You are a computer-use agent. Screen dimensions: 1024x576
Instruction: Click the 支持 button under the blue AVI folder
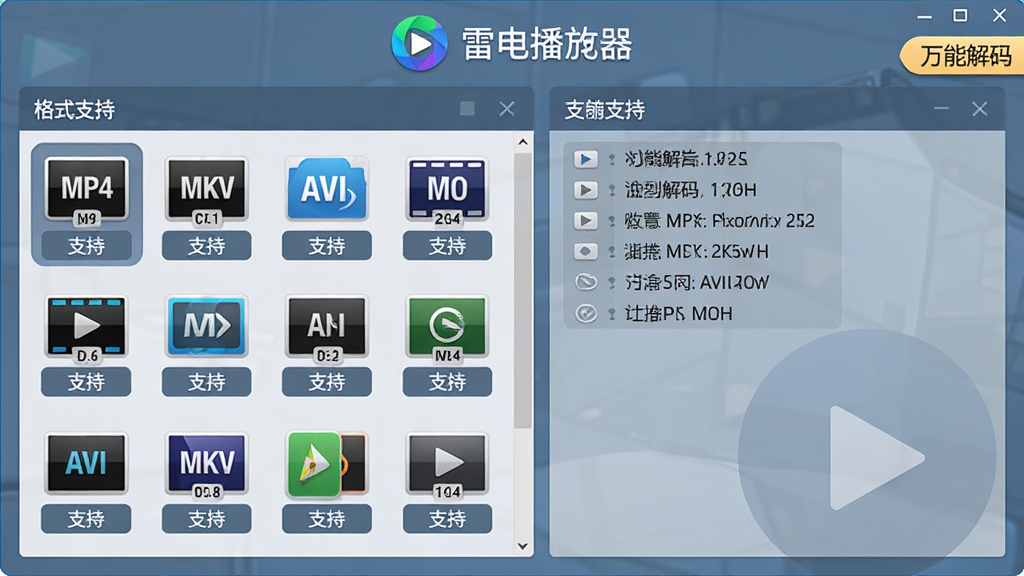coord(327,246)
